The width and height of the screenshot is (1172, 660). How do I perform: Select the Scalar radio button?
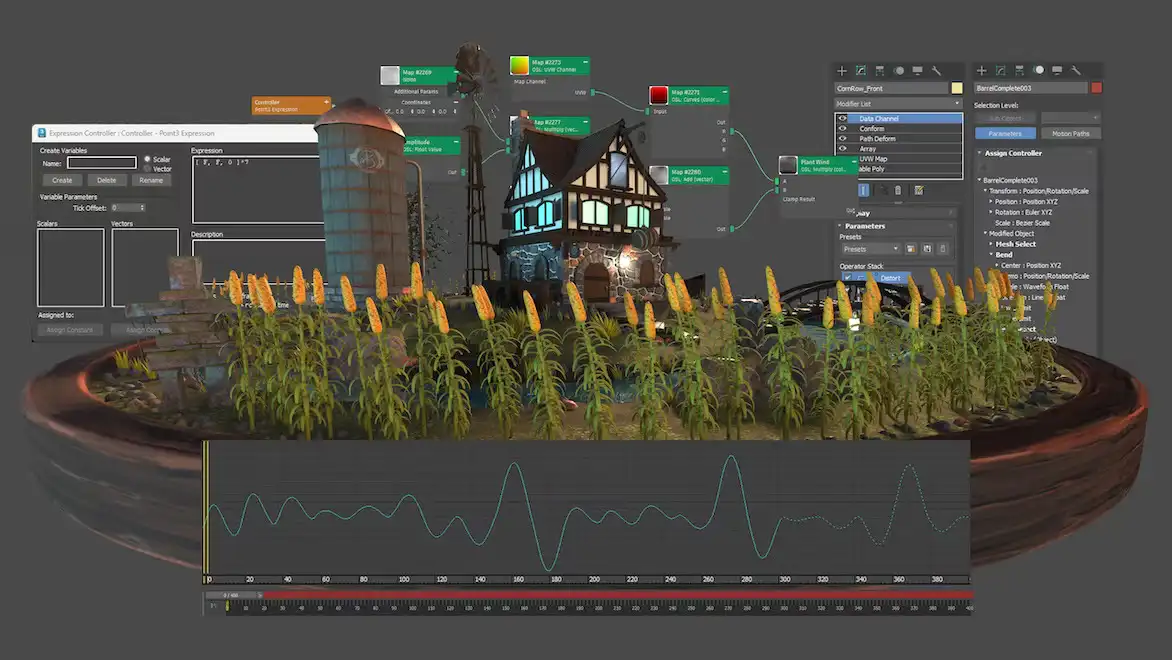coord(147,159)
